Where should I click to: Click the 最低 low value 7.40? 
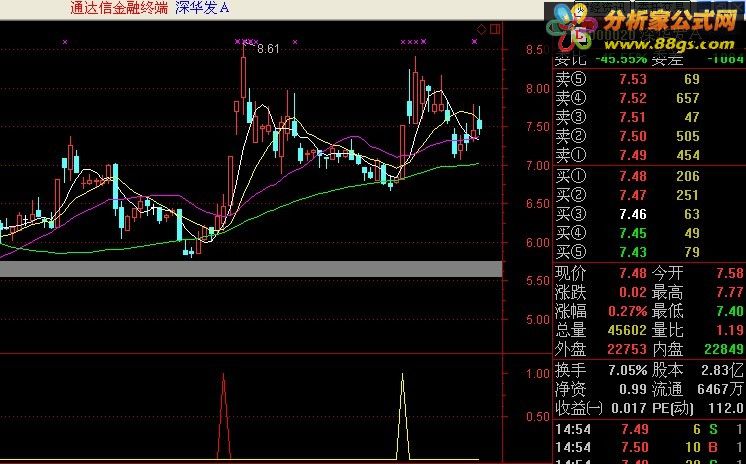click(730, 311)
